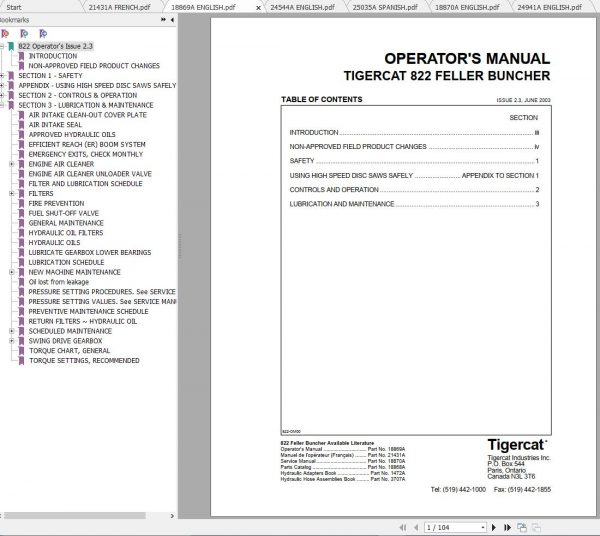Go to the first page

coord(403,528)
